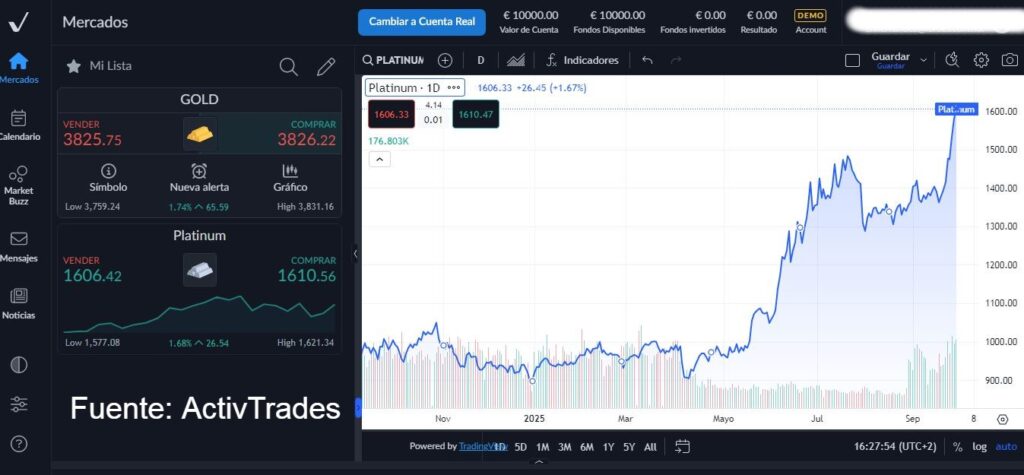
Task: Toggle the dark/light theme icon
Action: click(19, 365)
